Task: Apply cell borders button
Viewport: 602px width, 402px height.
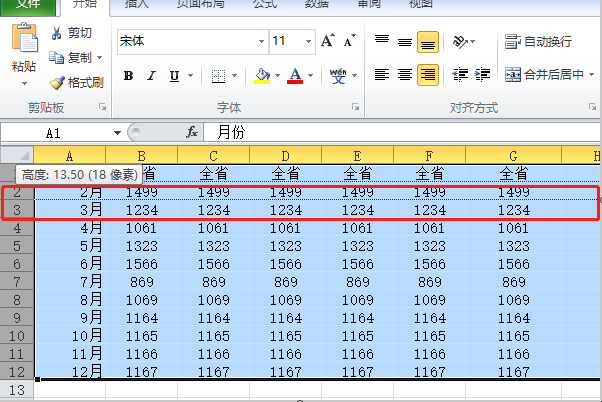Action: (x=218, y=76)
